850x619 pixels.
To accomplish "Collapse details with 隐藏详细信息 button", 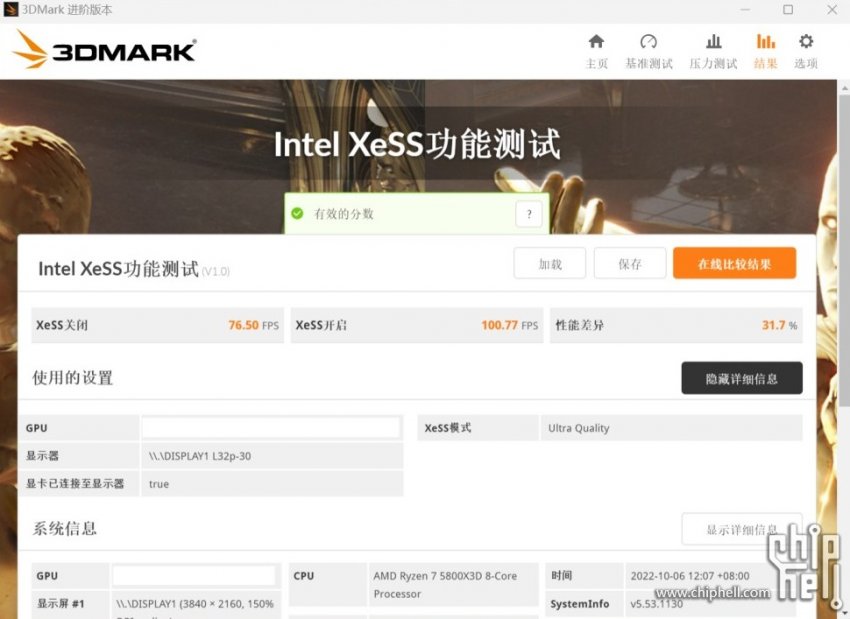I will [x=741, y=378].
